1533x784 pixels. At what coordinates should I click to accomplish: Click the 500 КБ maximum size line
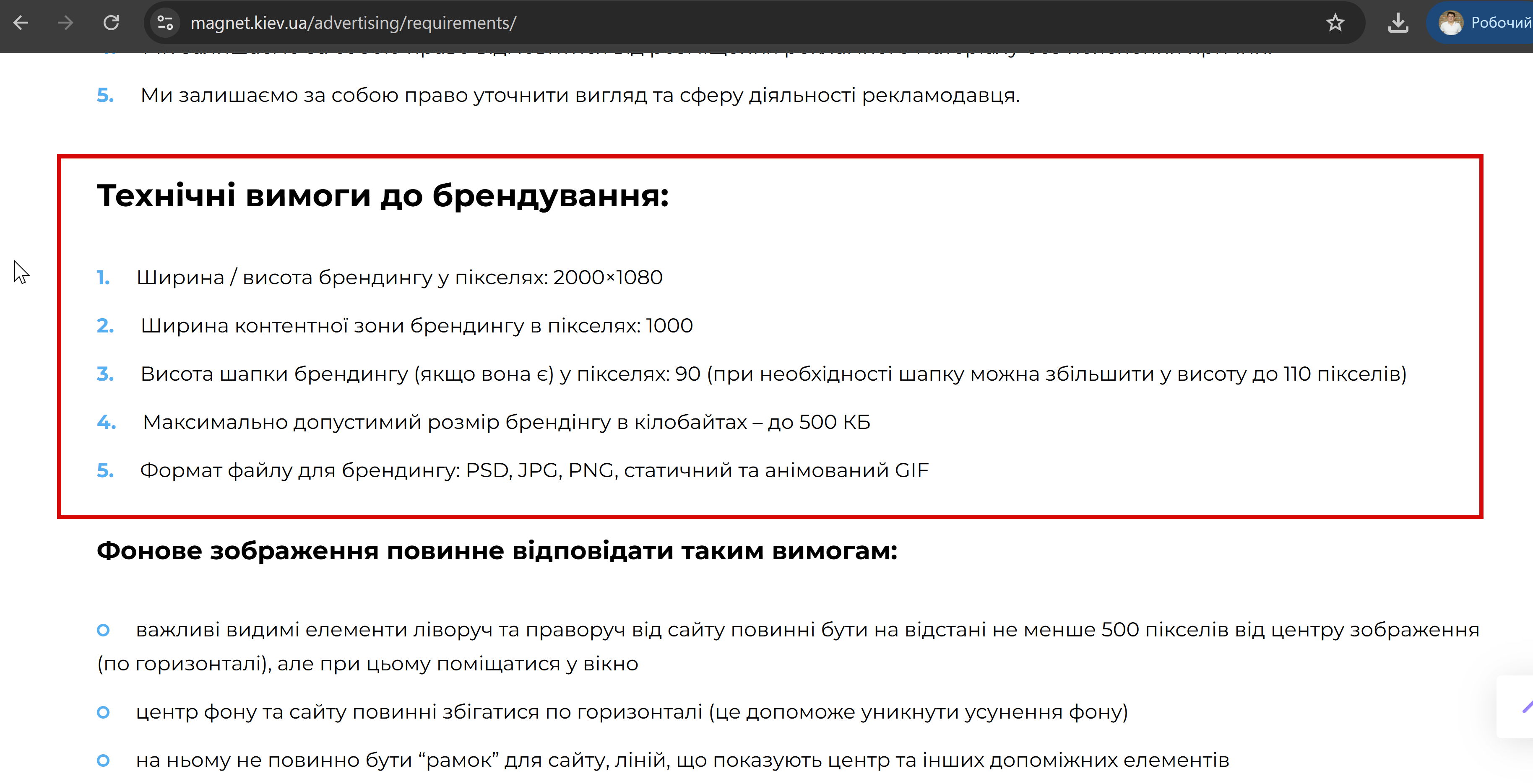(506, 422)
